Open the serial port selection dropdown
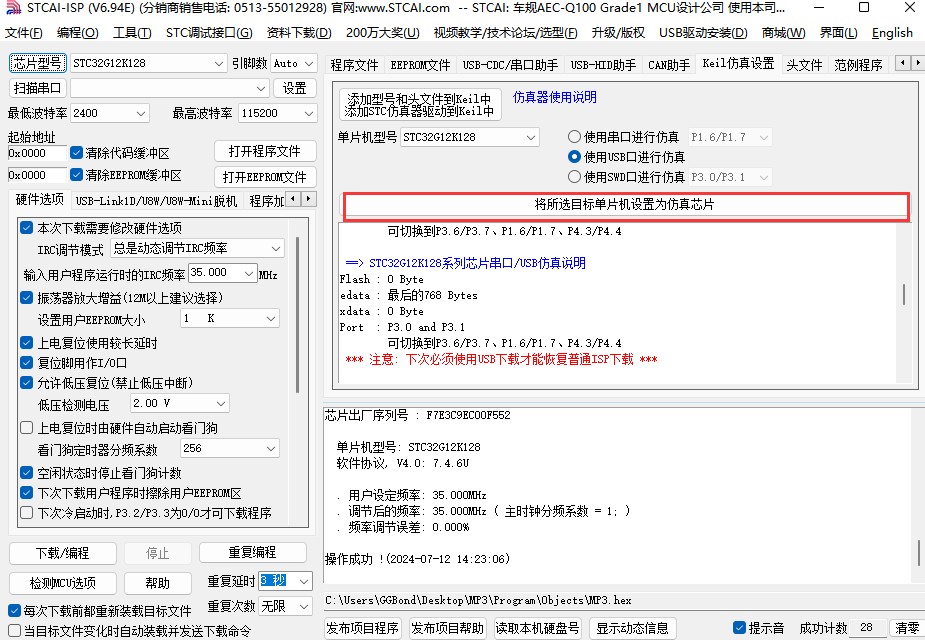This screenshot has width=925, height=640. click(169, 88)
